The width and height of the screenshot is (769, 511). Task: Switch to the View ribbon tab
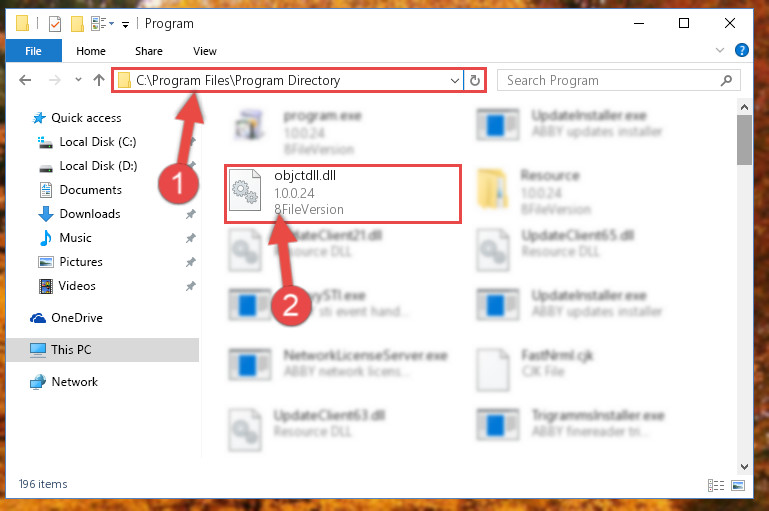[x=205, y=51]
